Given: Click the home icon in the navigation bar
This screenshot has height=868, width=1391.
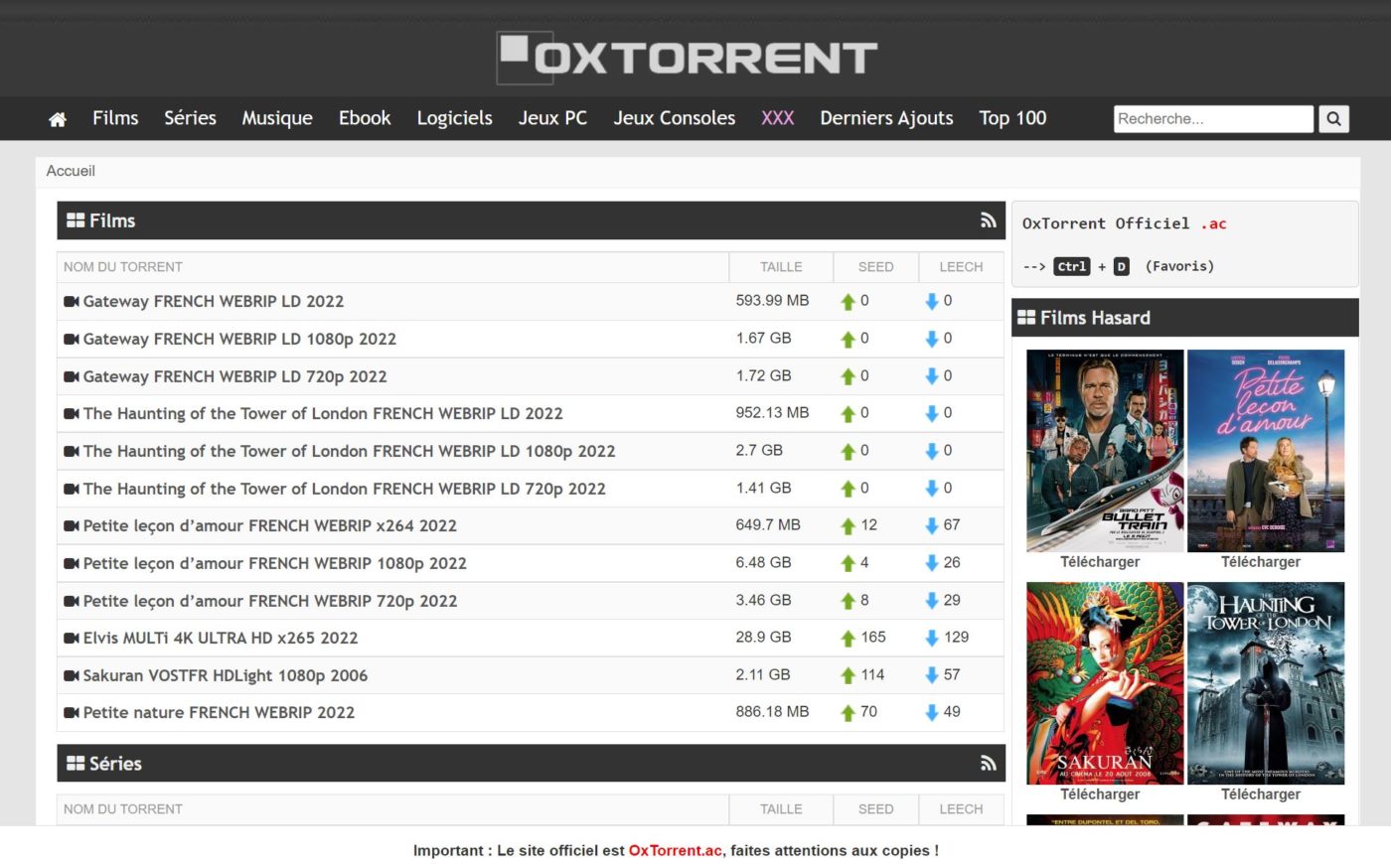Looking at the screenshot, I should click(57, 118).
